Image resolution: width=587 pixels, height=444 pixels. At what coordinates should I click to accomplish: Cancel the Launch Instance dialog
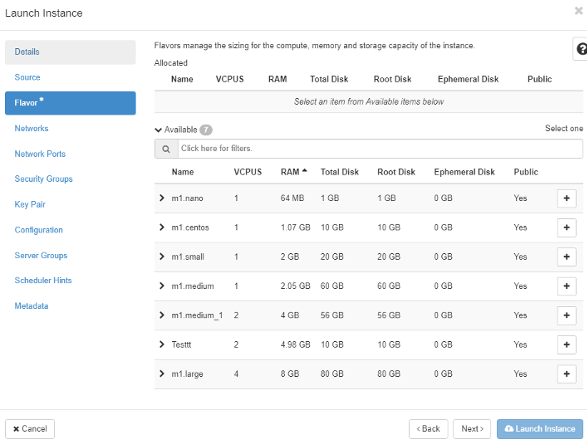30,429
